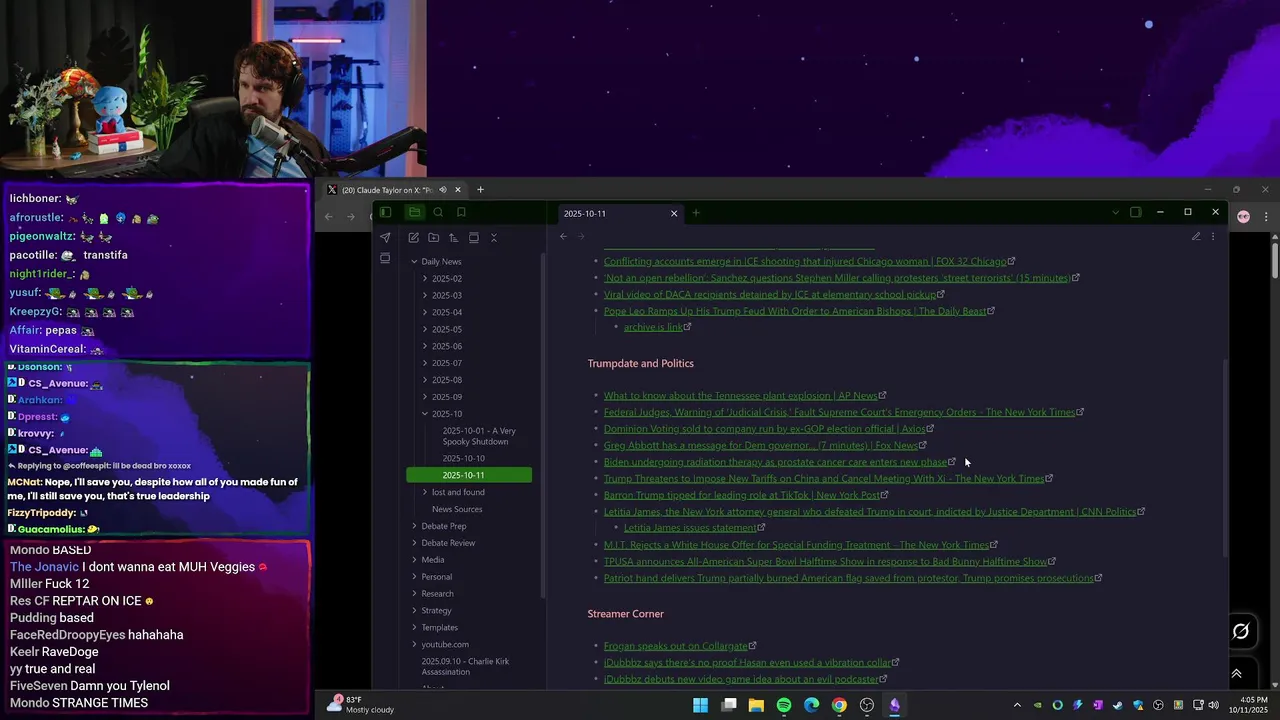Open the Windows Start menu

point(701,705)
